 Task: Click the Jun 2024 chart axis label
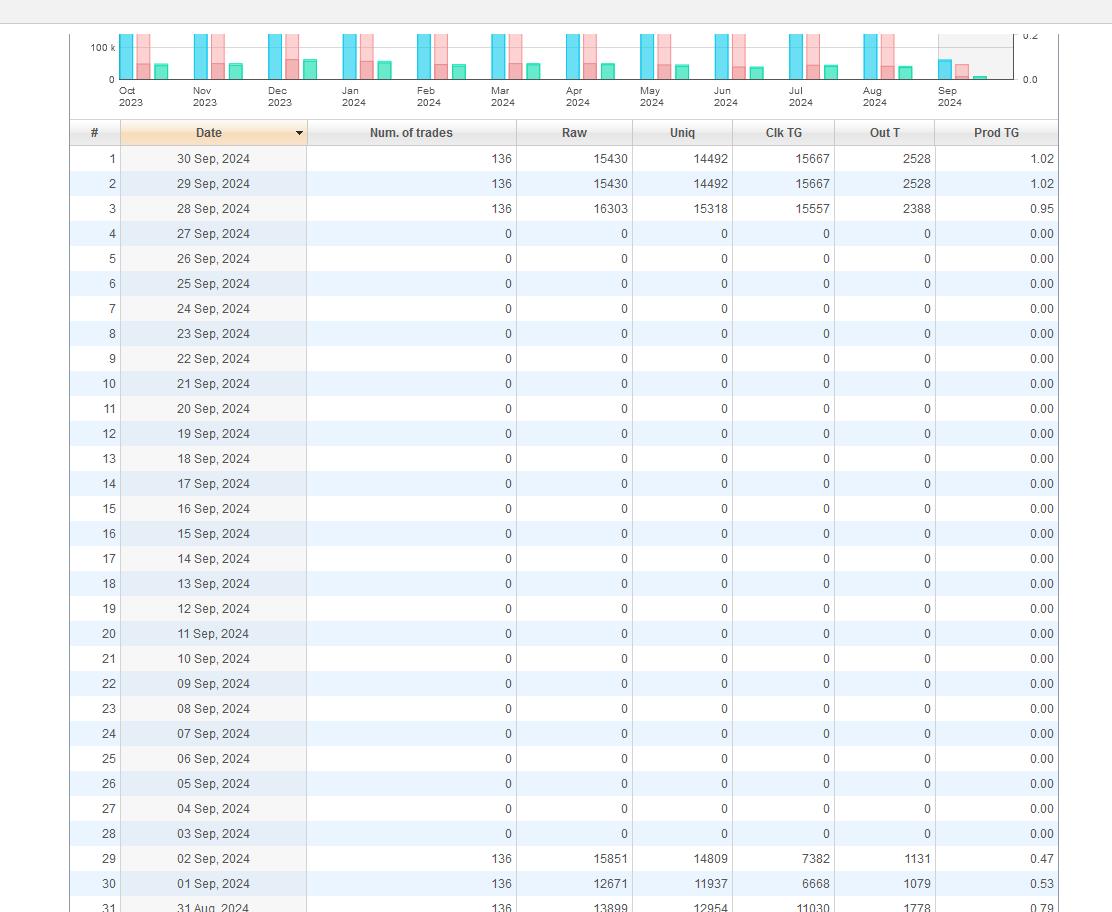point(725,96)
